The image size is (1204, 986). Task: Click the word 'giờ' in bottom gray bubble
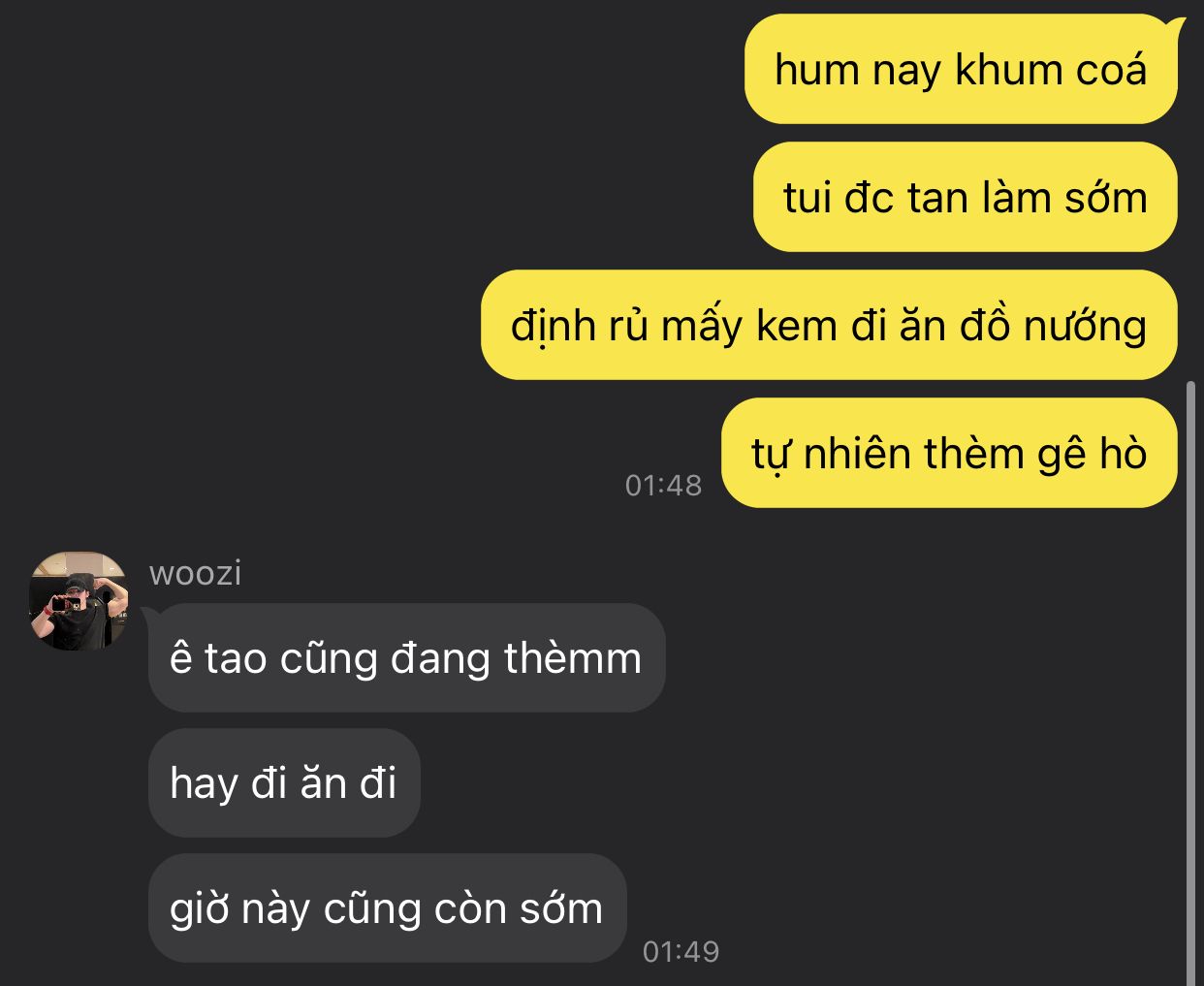coord(200,910)
